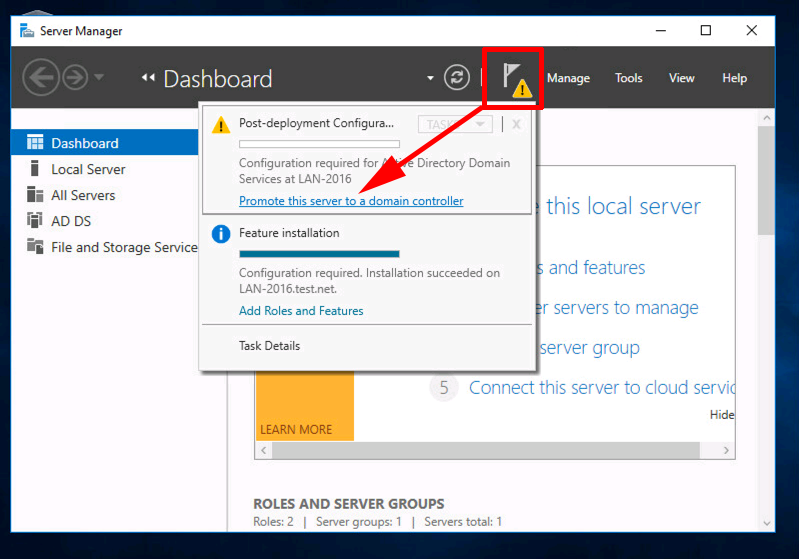Click the forward navigation arrow
799x559 pixels.
(x=75, y=77)
